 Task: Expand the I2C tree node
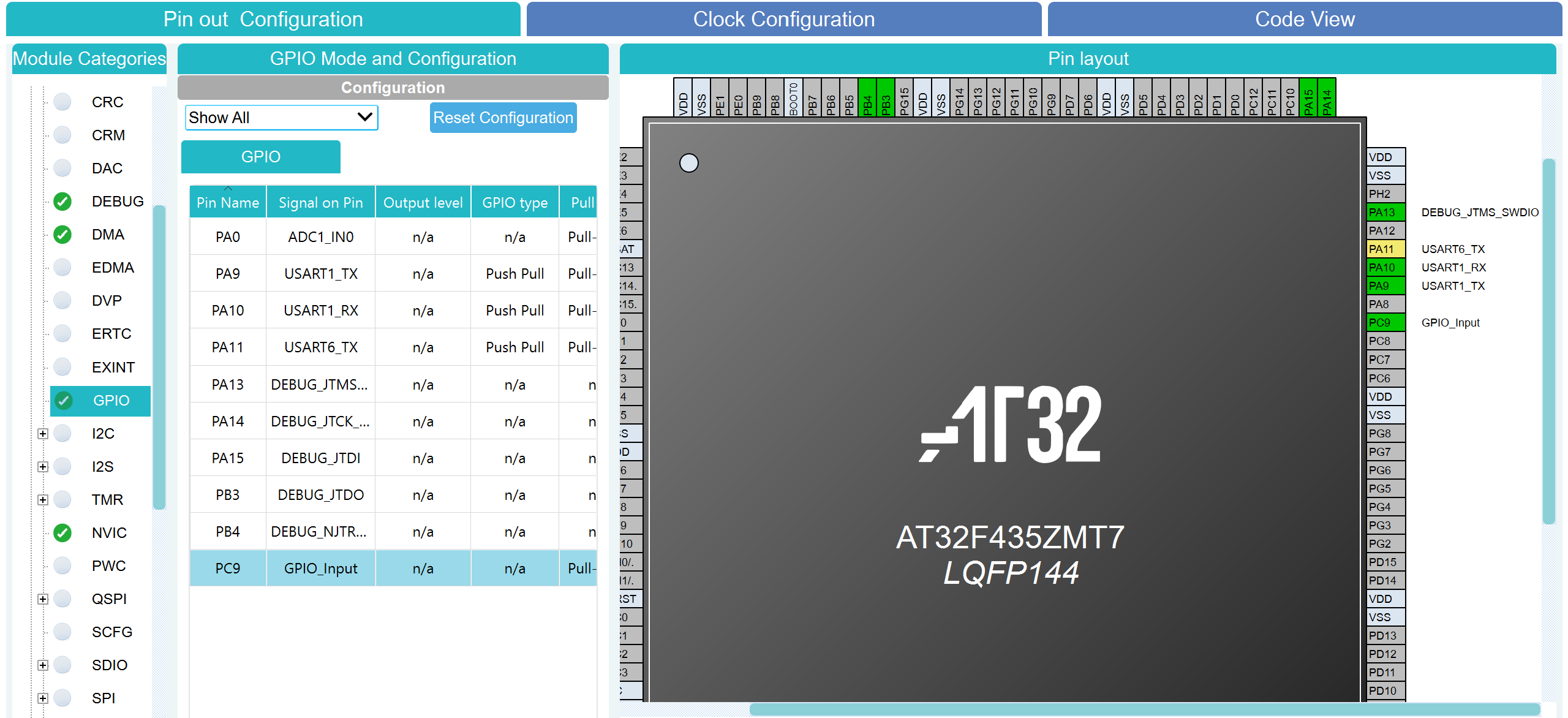tap(43, 434)
